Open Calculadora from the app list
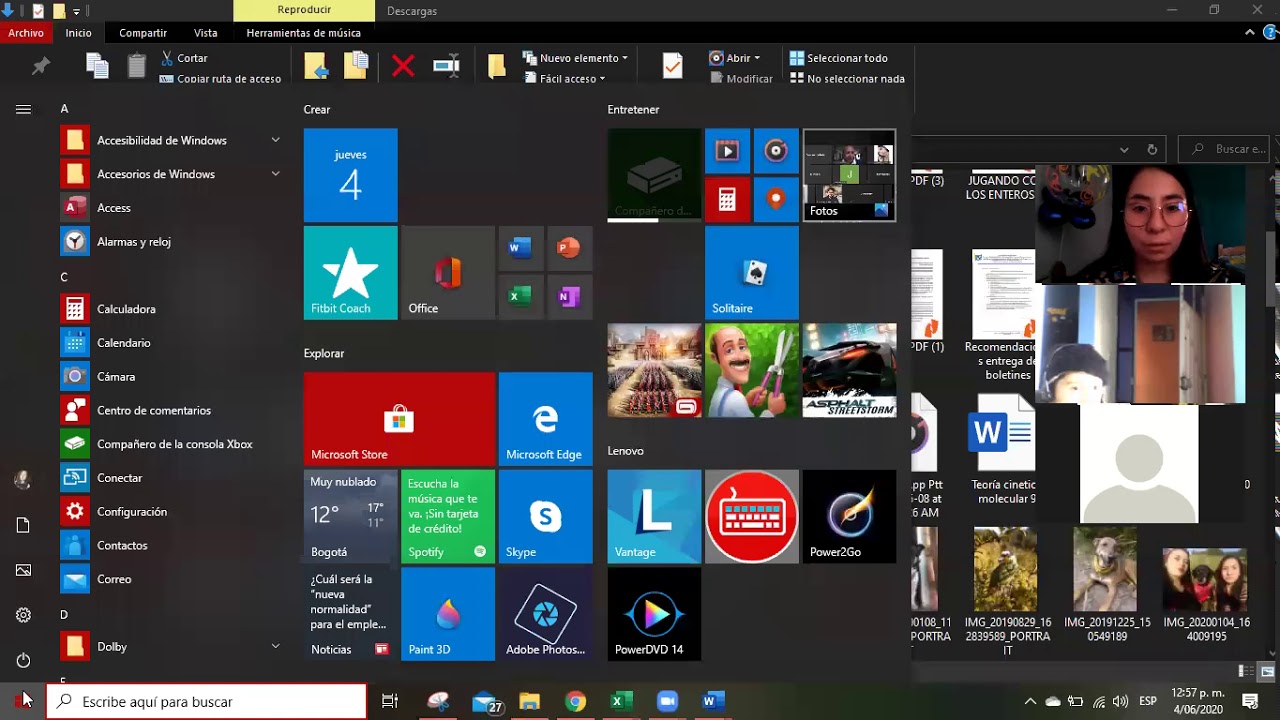This screenshot has width=1280, height=720. (170, 309)
